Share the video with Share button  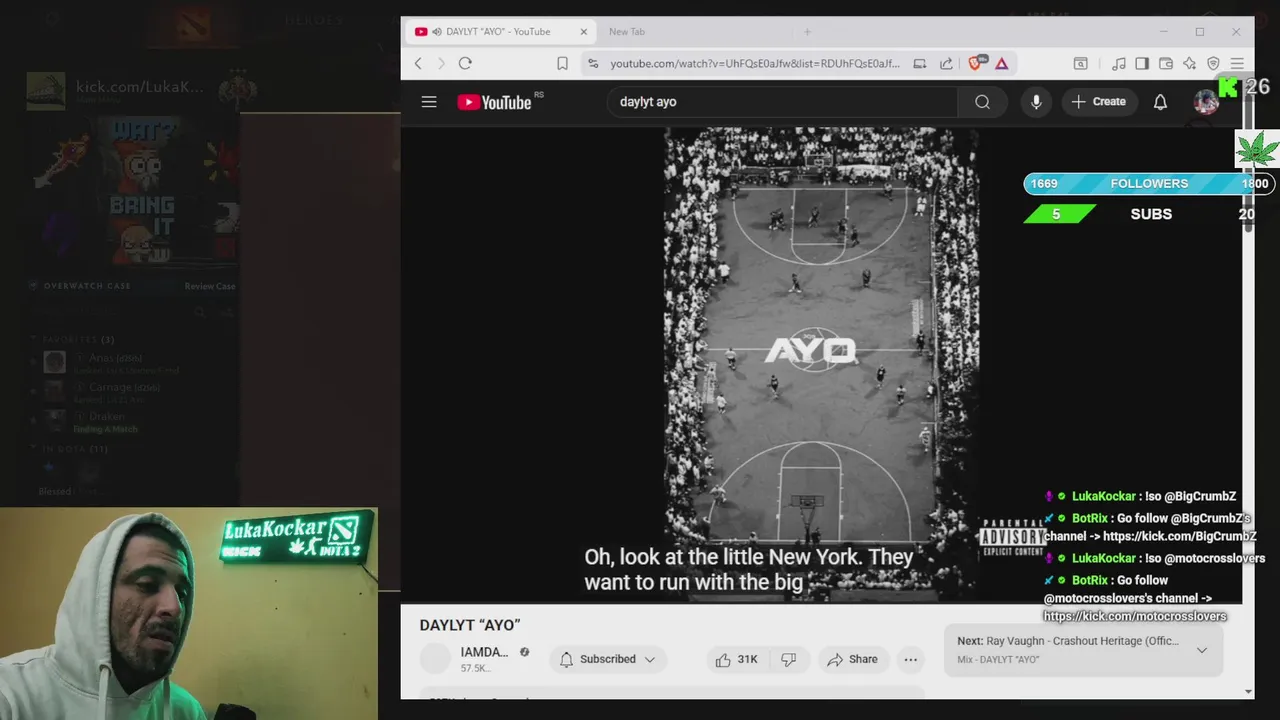tap(852, 659)
